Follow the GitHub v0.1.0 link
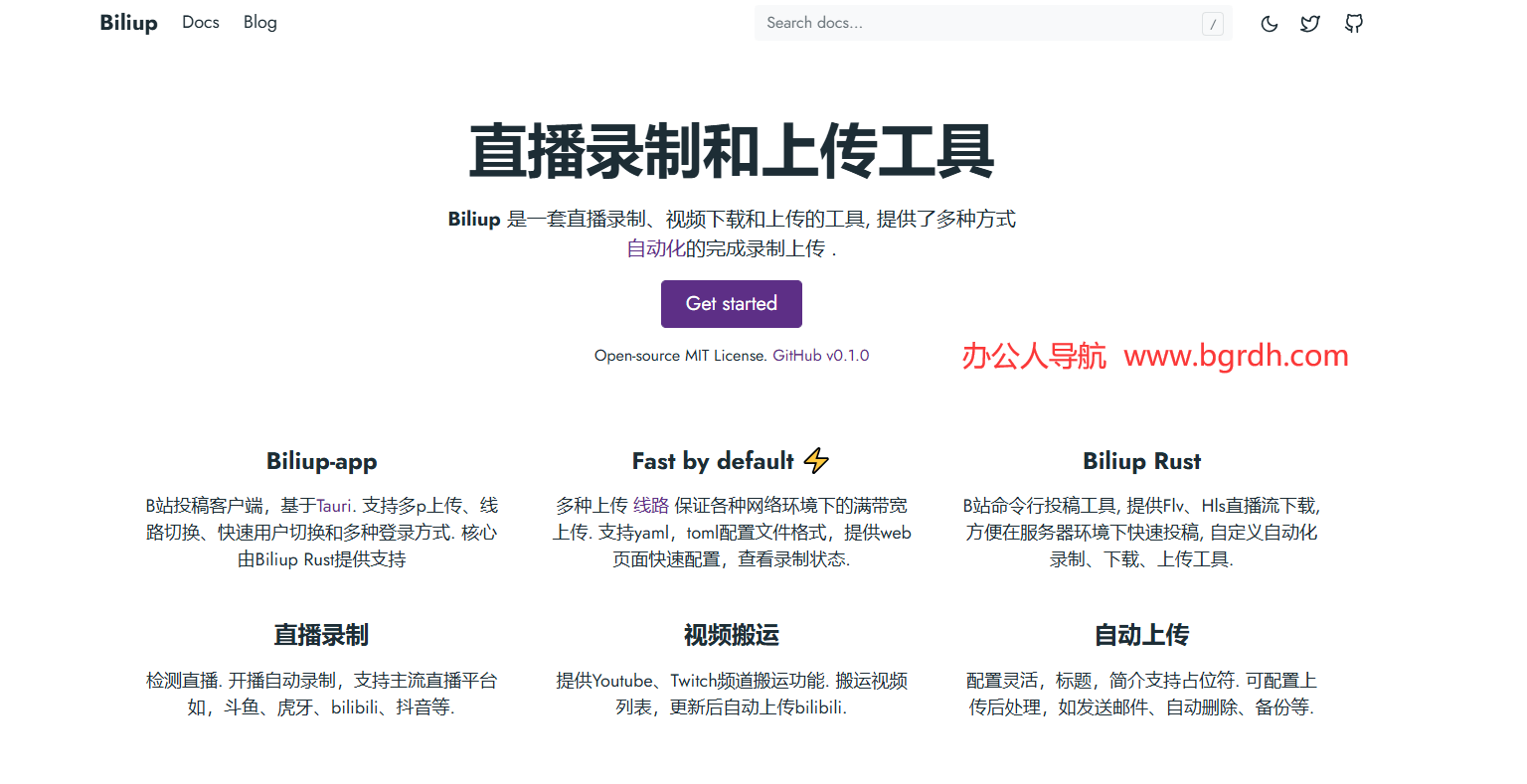This screenshot has width=1527, height=784. 821,355
